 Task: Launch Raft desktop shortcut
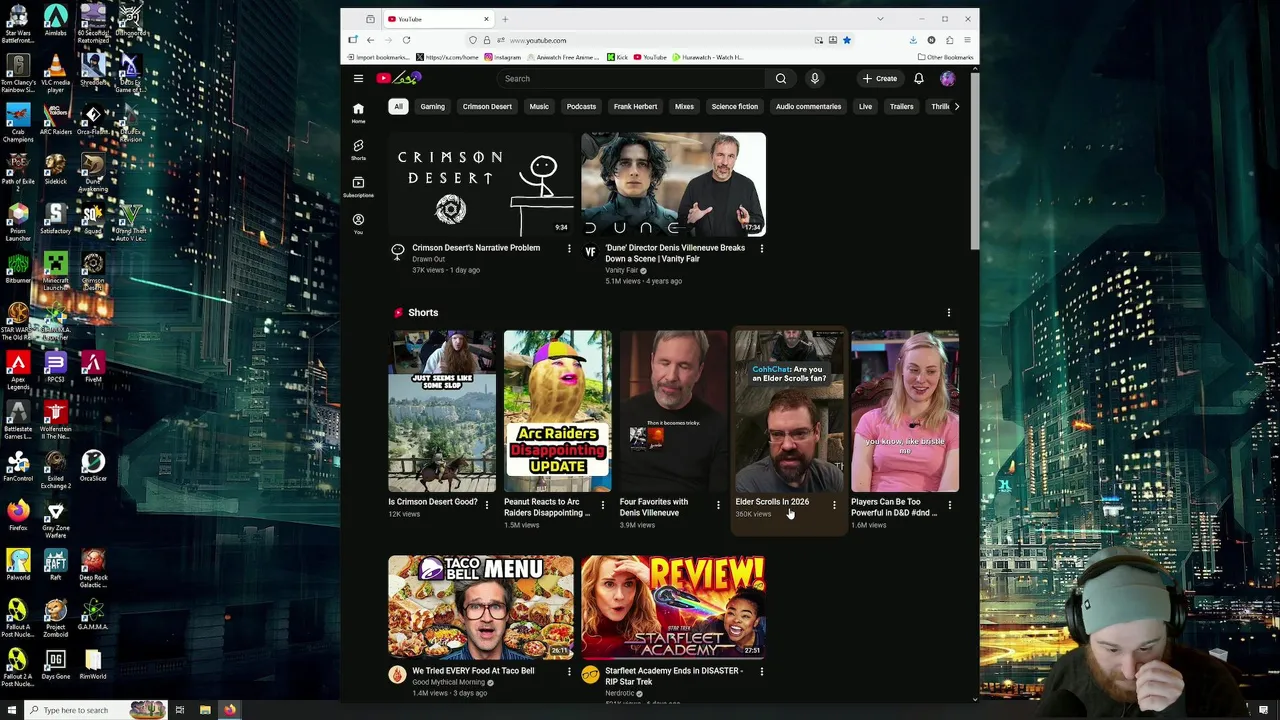56,566
